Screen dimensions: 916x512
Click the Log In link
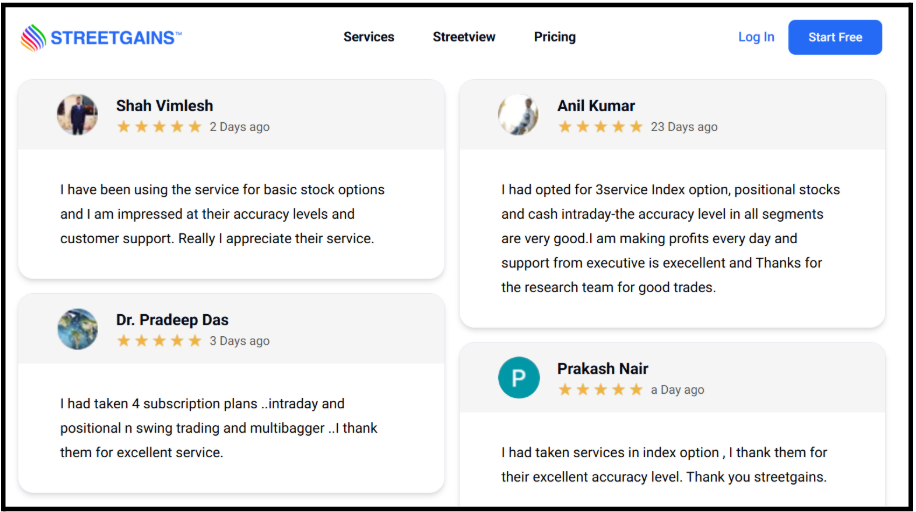[x=756, y=37]
